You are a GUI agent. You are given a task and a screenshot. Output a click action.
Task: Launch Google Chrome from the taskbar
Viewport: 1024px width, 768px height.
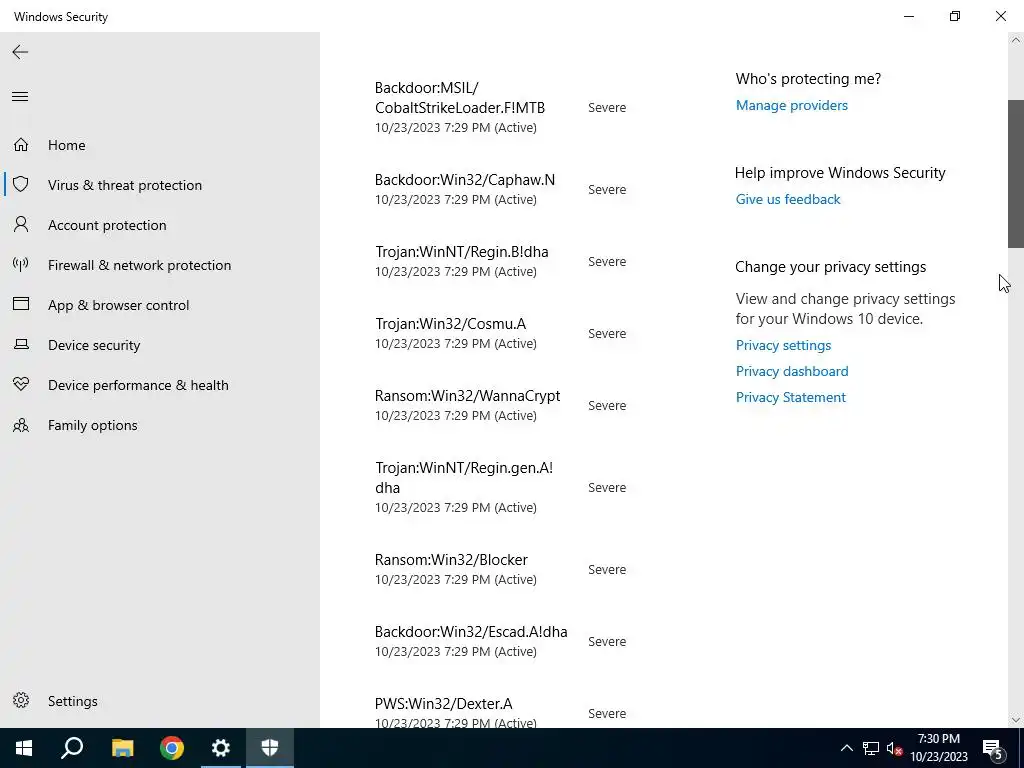(x=172, y=748)
